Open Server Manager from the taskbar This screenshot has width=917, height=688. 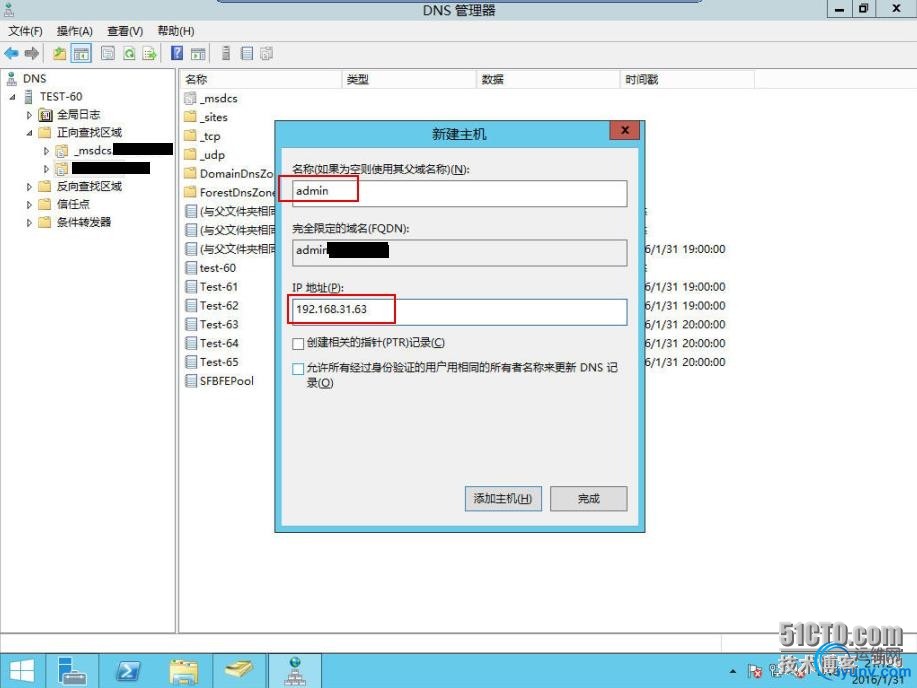click(x=72, y=671)
